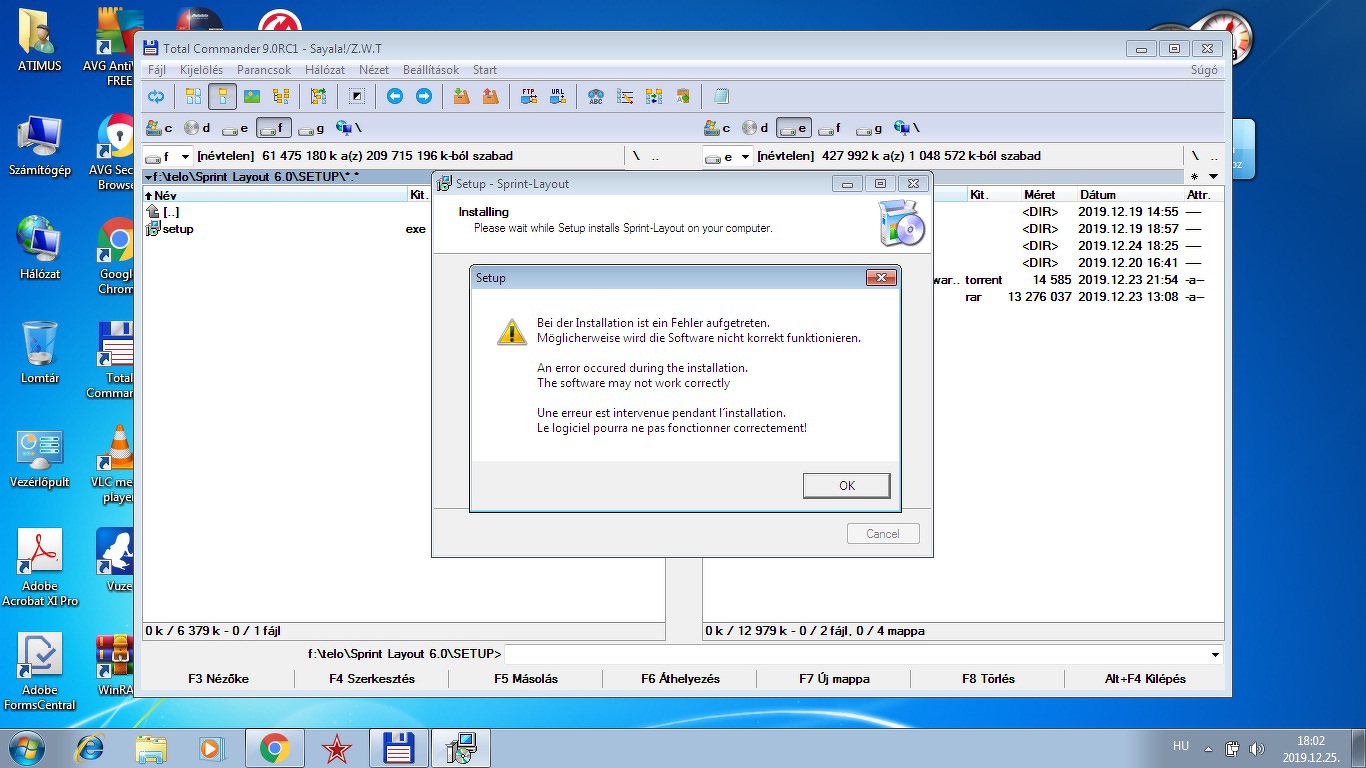Open the Notepad toolbar icon
This screenshot has width=1366, height=768.
click(x=721, y=96)
